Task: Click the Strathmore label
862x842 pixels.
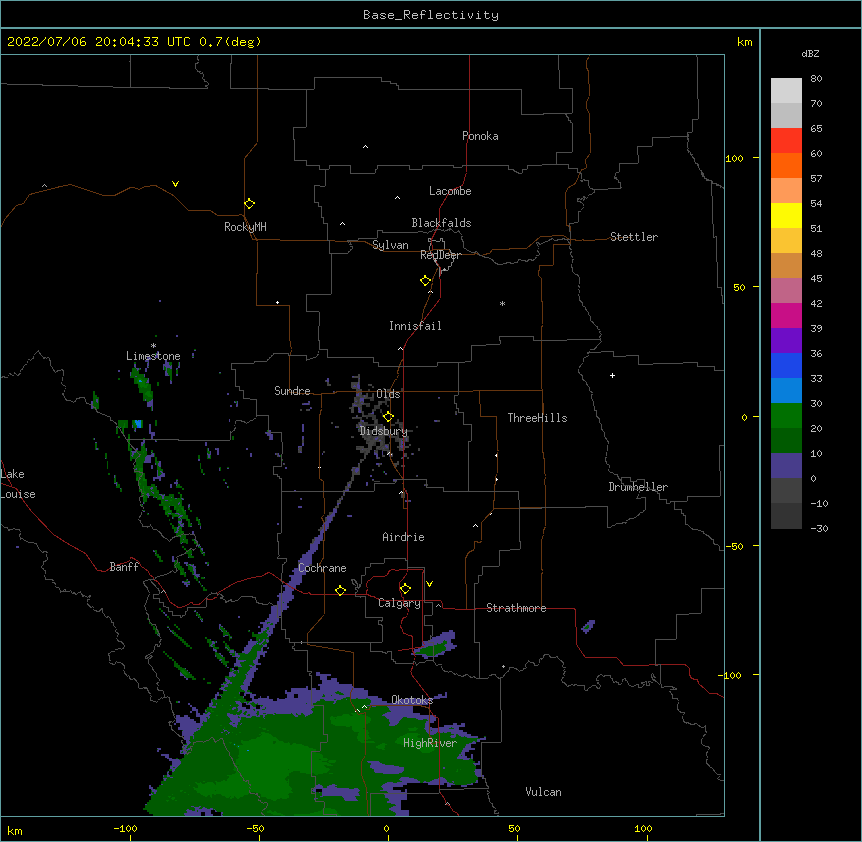Action: [x=516, y=608]
